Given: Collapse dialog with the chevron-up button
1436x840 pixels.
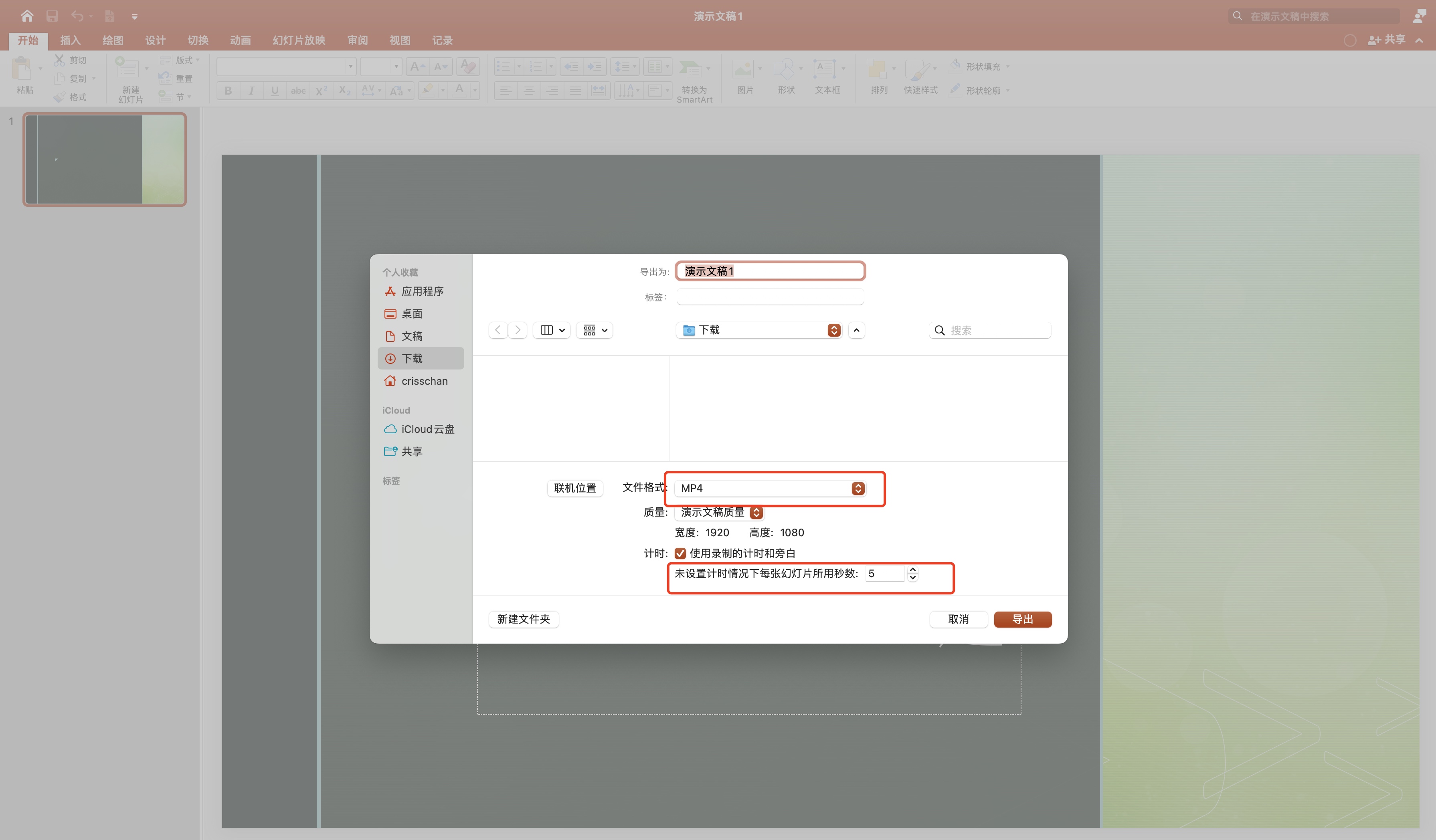Looking at the screenshot, I should pos(856,330).
